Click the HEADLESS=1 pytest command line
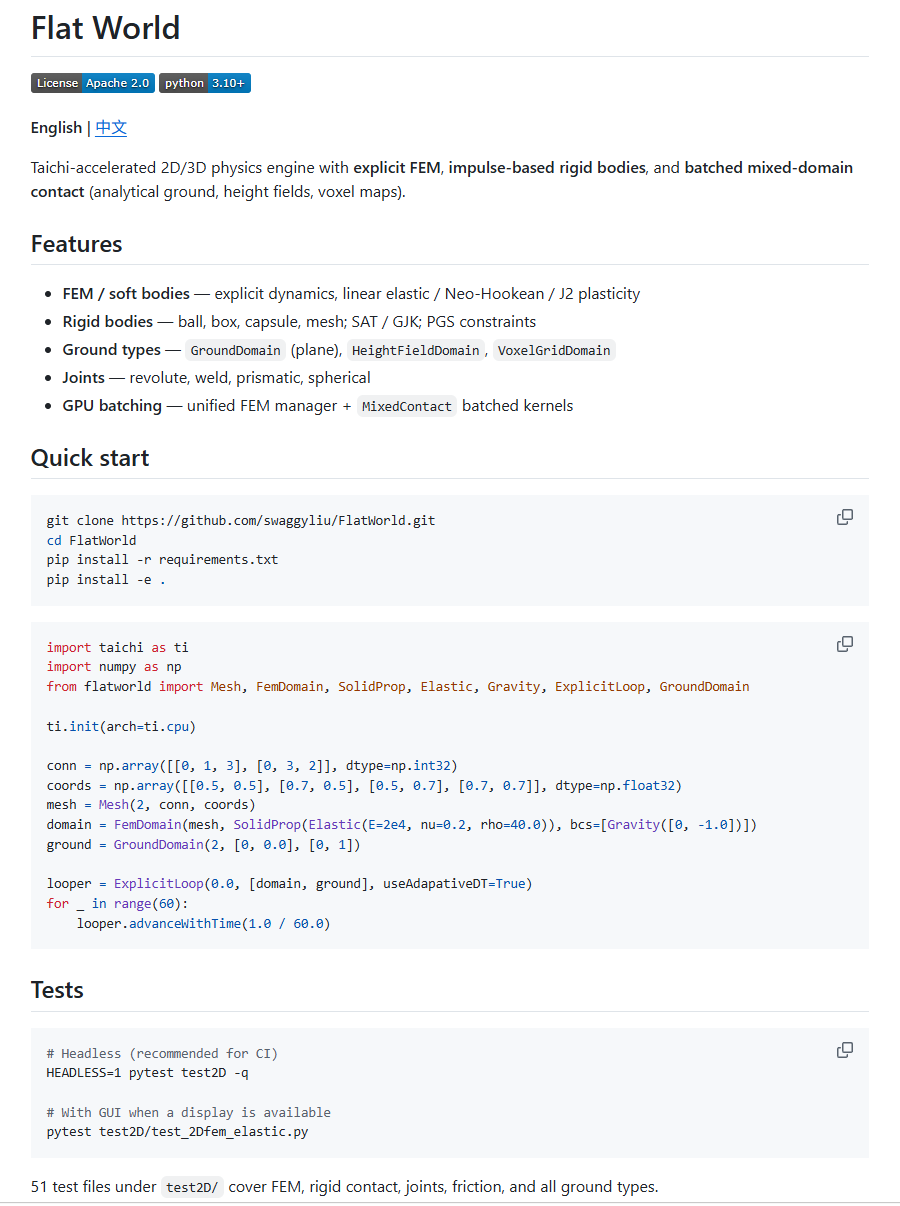This screenshot has width=900, height=1206. coord(148,1073)
